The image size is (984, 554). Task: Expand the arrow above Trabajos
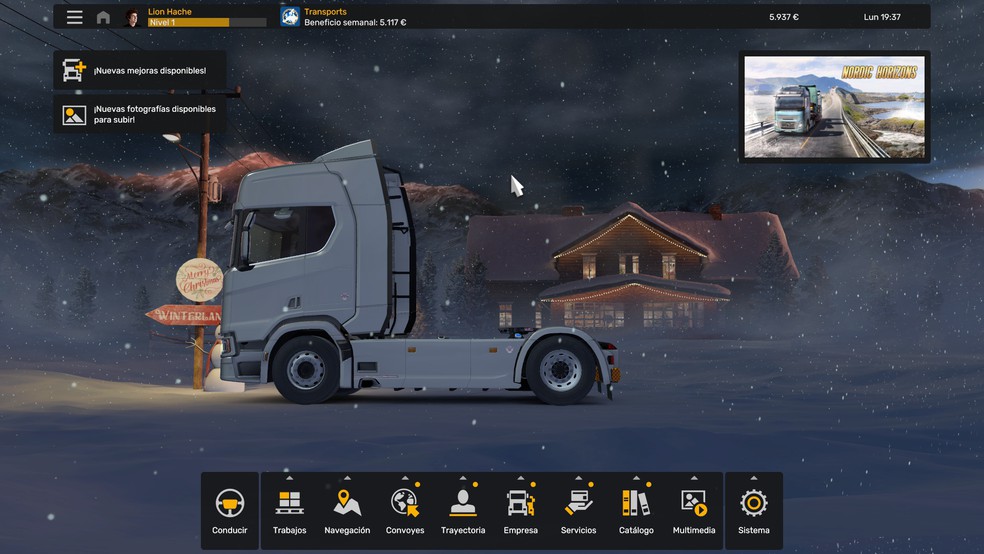289,478
